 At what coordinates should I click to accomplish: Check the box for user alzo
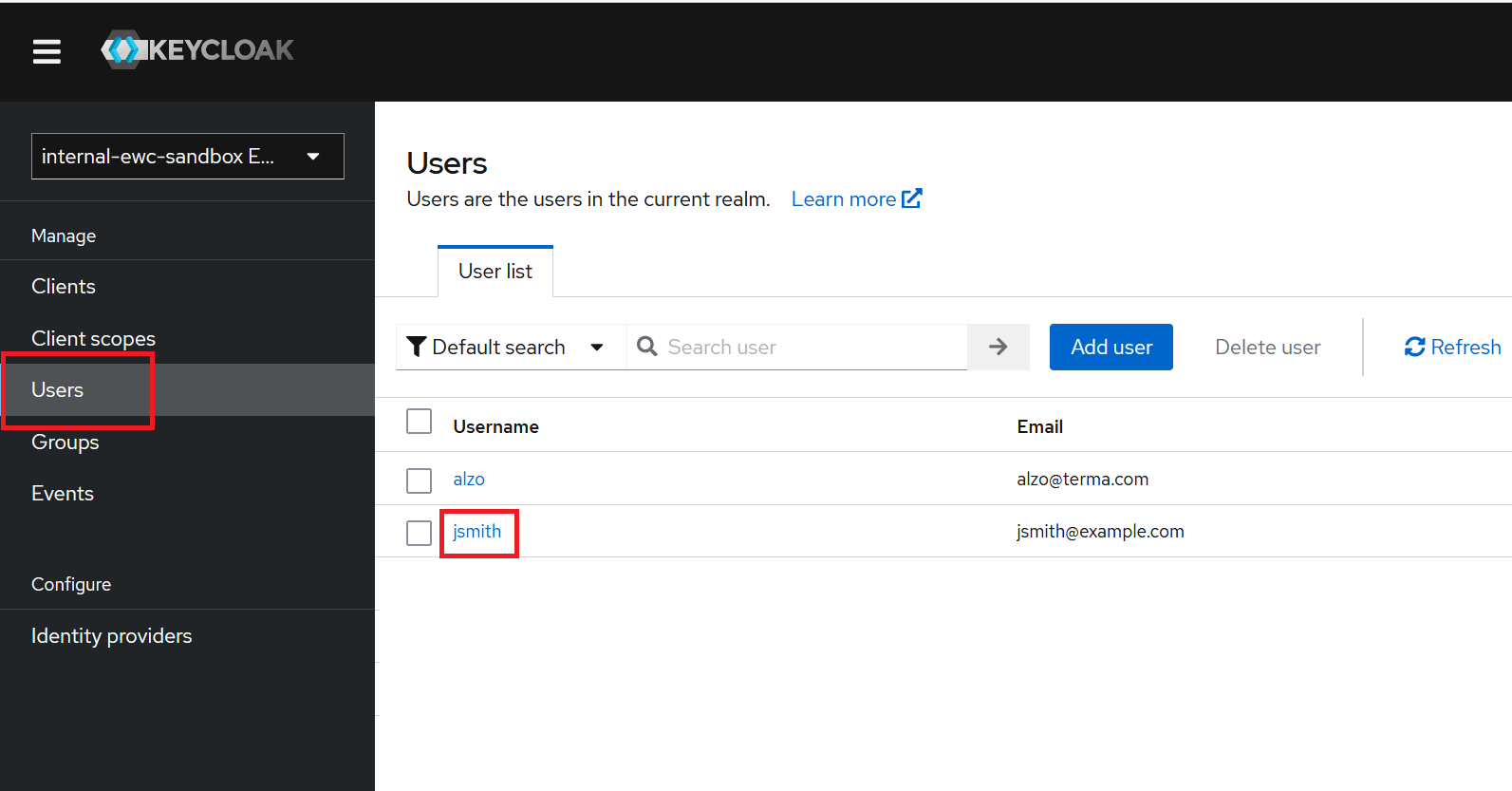[x=419, y=480]
